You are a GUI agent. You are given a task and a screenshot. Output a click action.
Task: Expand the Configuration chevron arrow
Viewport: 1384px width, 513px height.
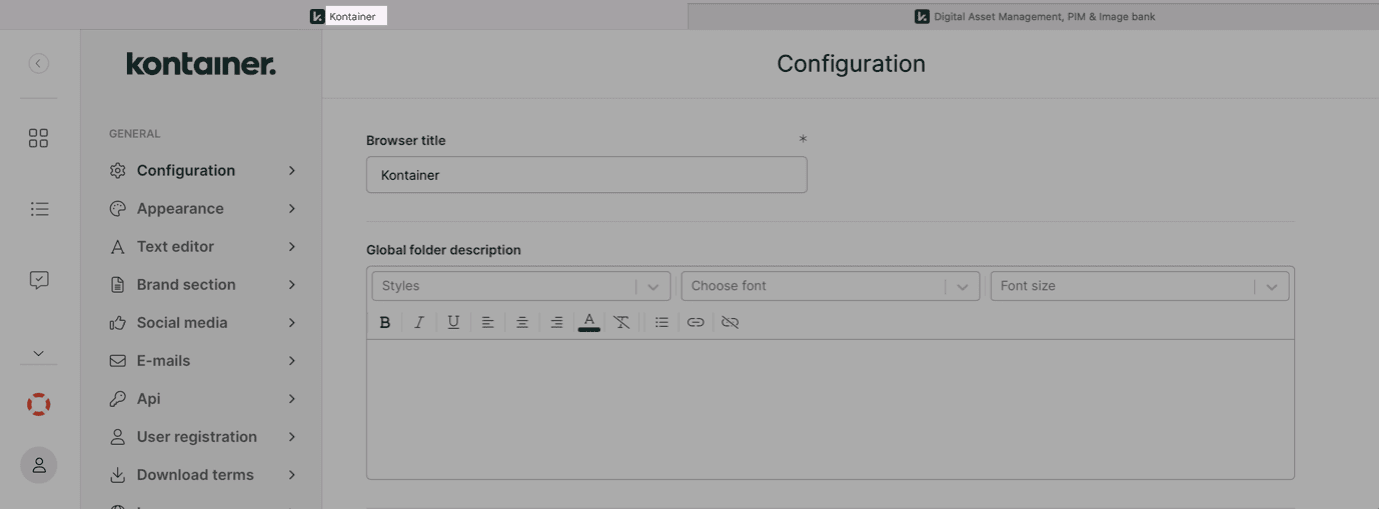293,171
